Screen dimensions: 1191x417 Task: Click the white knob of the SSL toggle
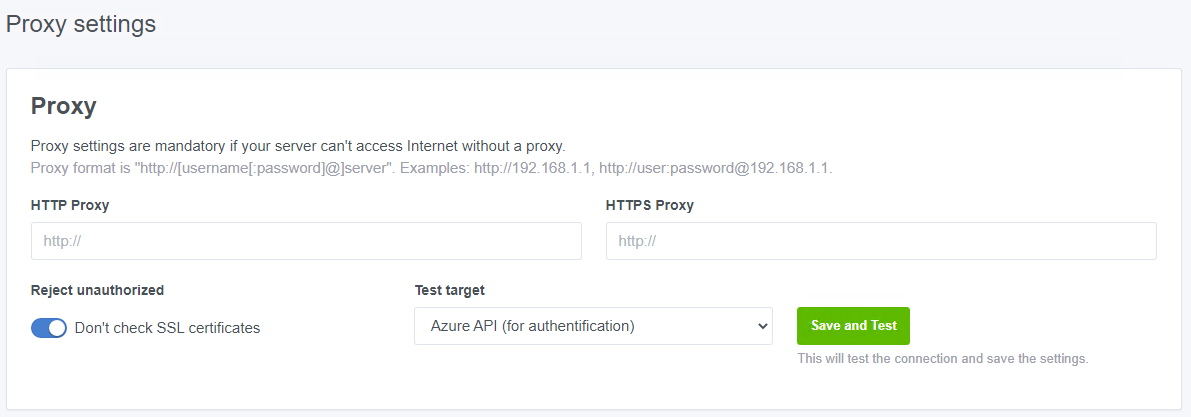[x=57, y=328]
